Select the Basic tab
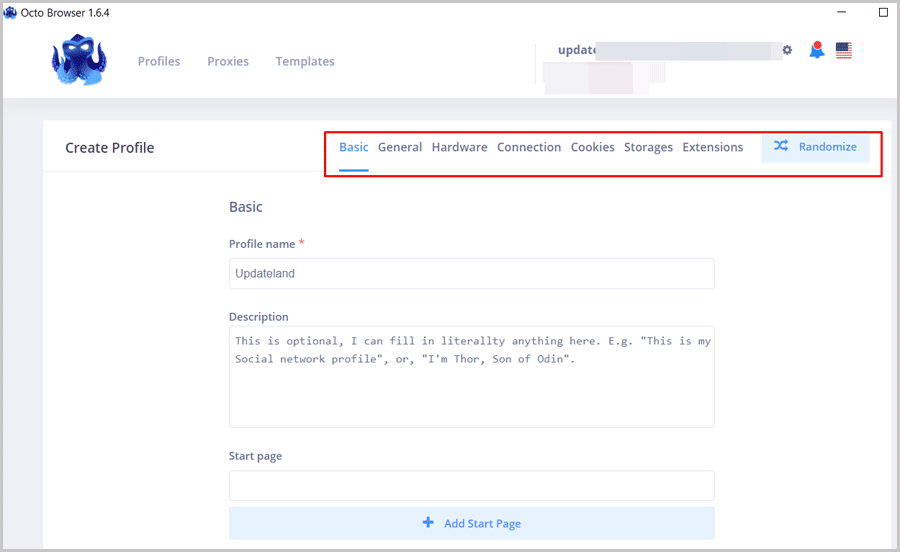 pos(353,147)
